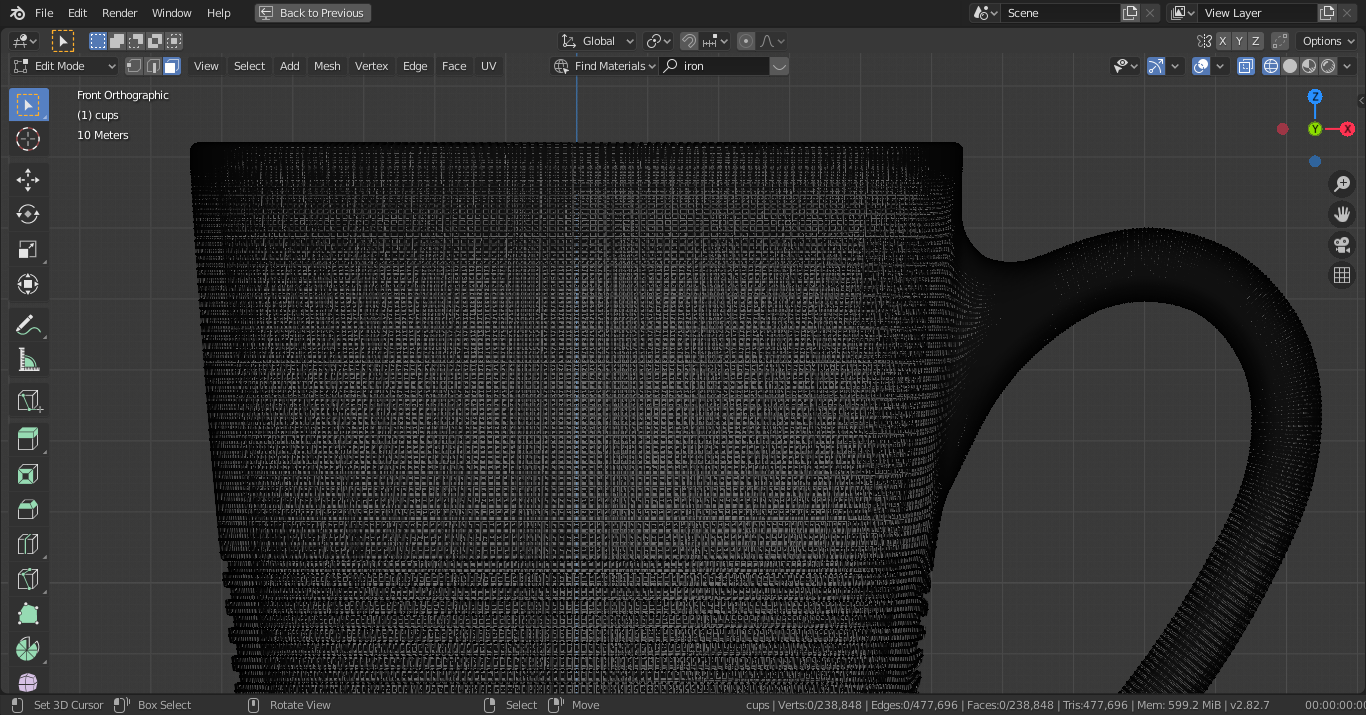Toggle X-Ray viewport mode
The height and width of the screenshot is (715, 1366).
tap(1245, 66)
